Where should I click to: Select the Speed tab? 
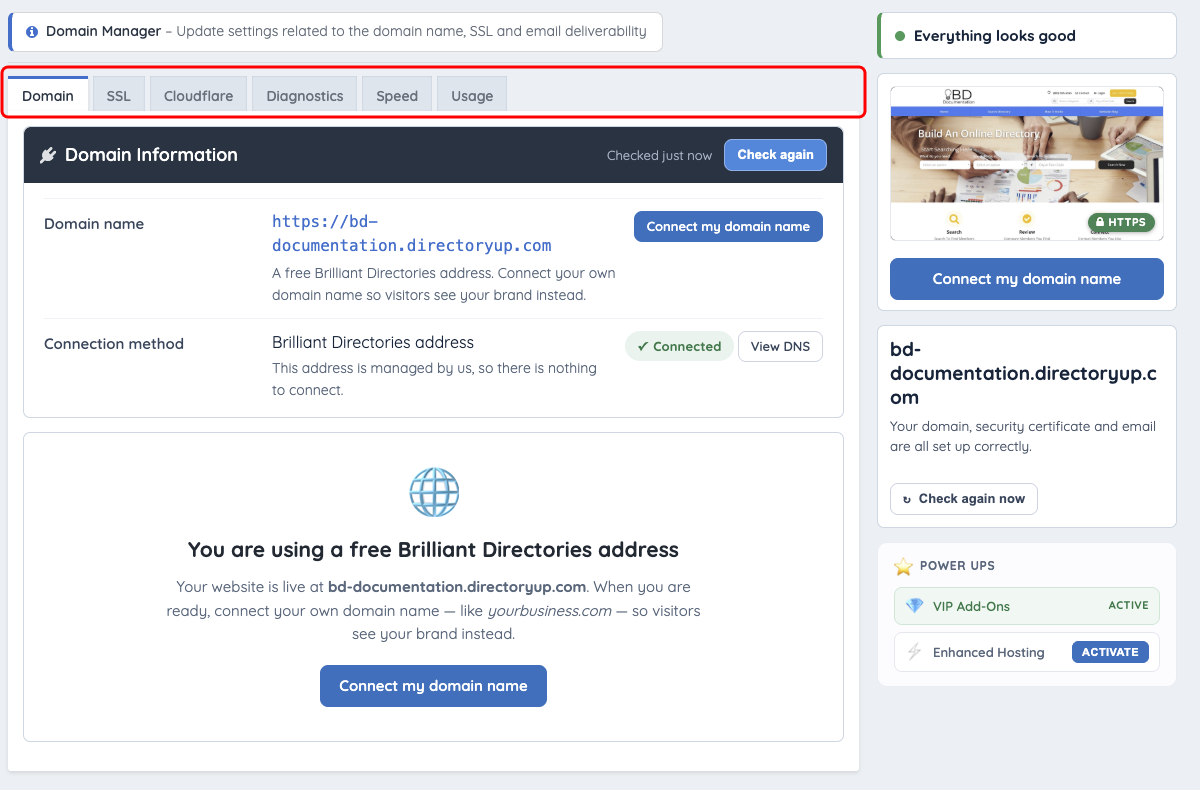(397, 96)
